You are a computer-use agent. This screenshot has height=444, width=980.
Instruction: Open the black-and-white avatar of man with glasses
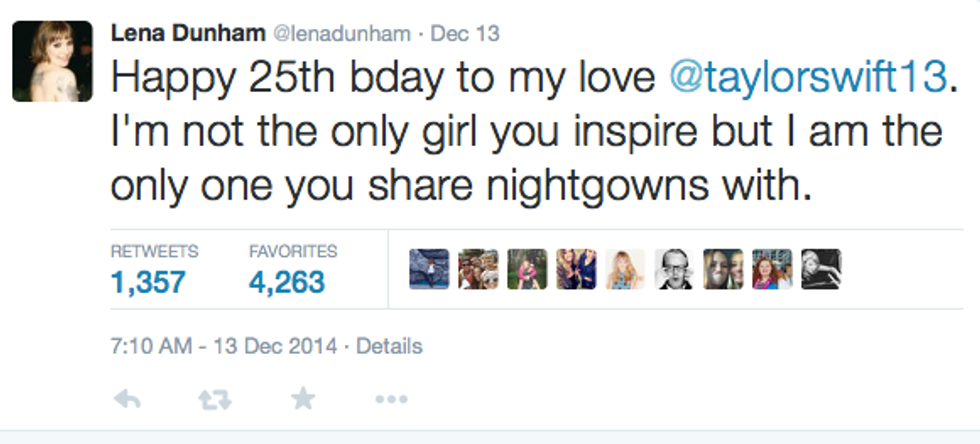coord(674,269)
